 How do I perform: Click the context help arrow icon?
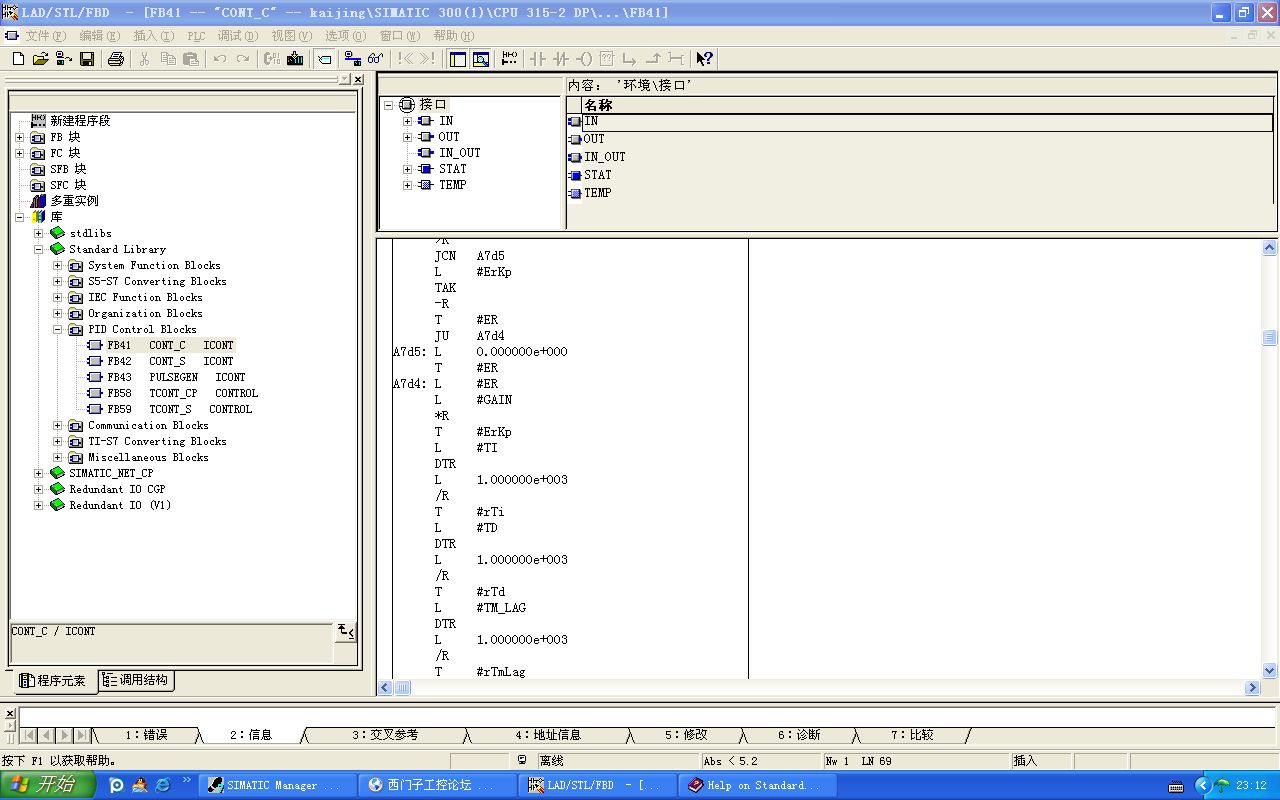704,59
